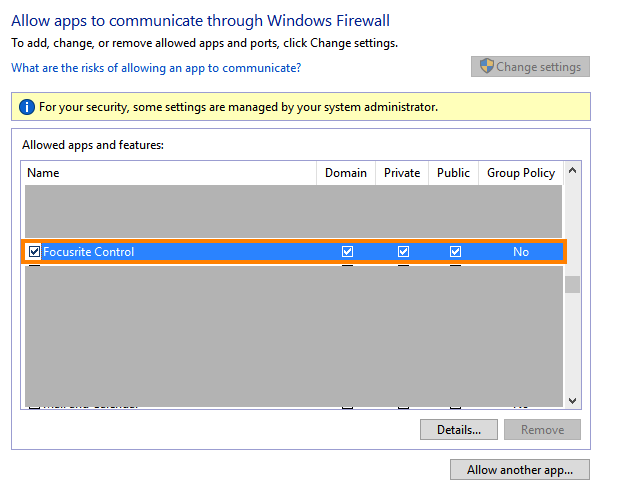Open the risks of allowing an app link
The width and height of the screenshot is (639, 495).
(156, 68)
